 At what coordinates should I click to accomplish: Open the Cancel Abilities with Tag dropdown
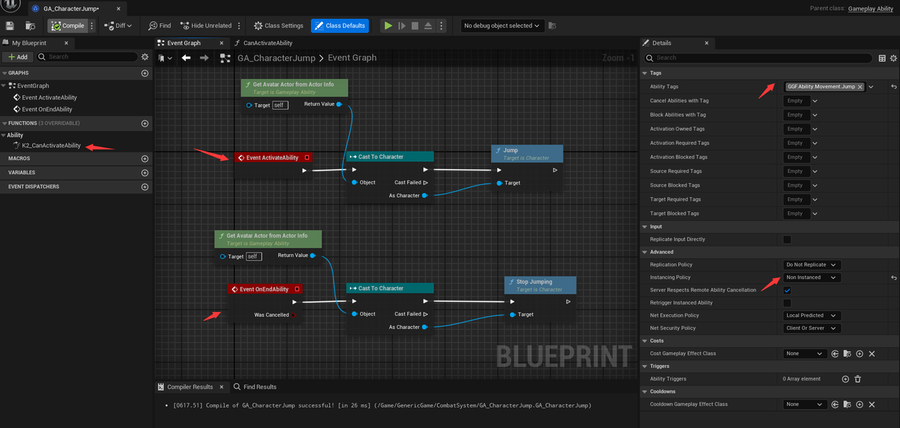(x=814, y=101)
